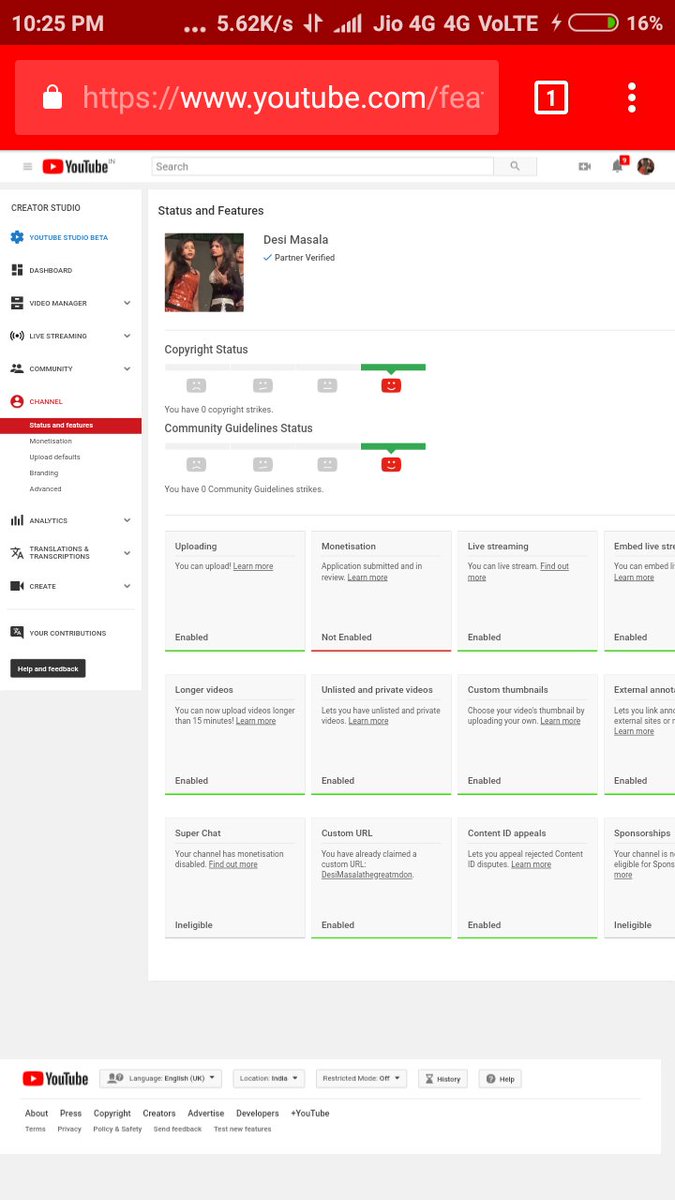Open the YouTube hamburger guide menu
The width and height of the screenshot is (675, 1200).
(27, 167)
